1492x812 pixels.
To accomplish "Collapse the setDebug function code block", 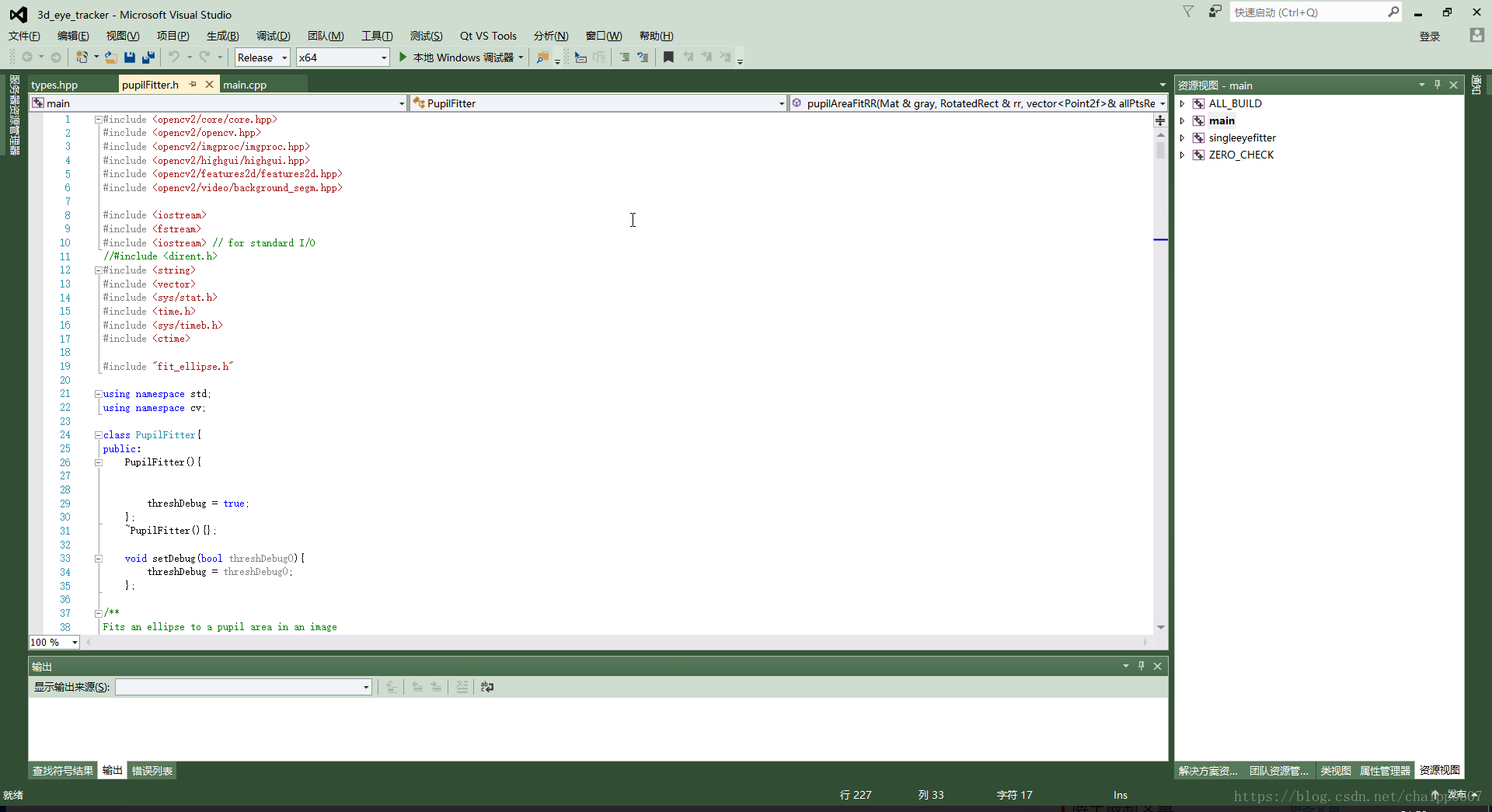I will 99,559.
